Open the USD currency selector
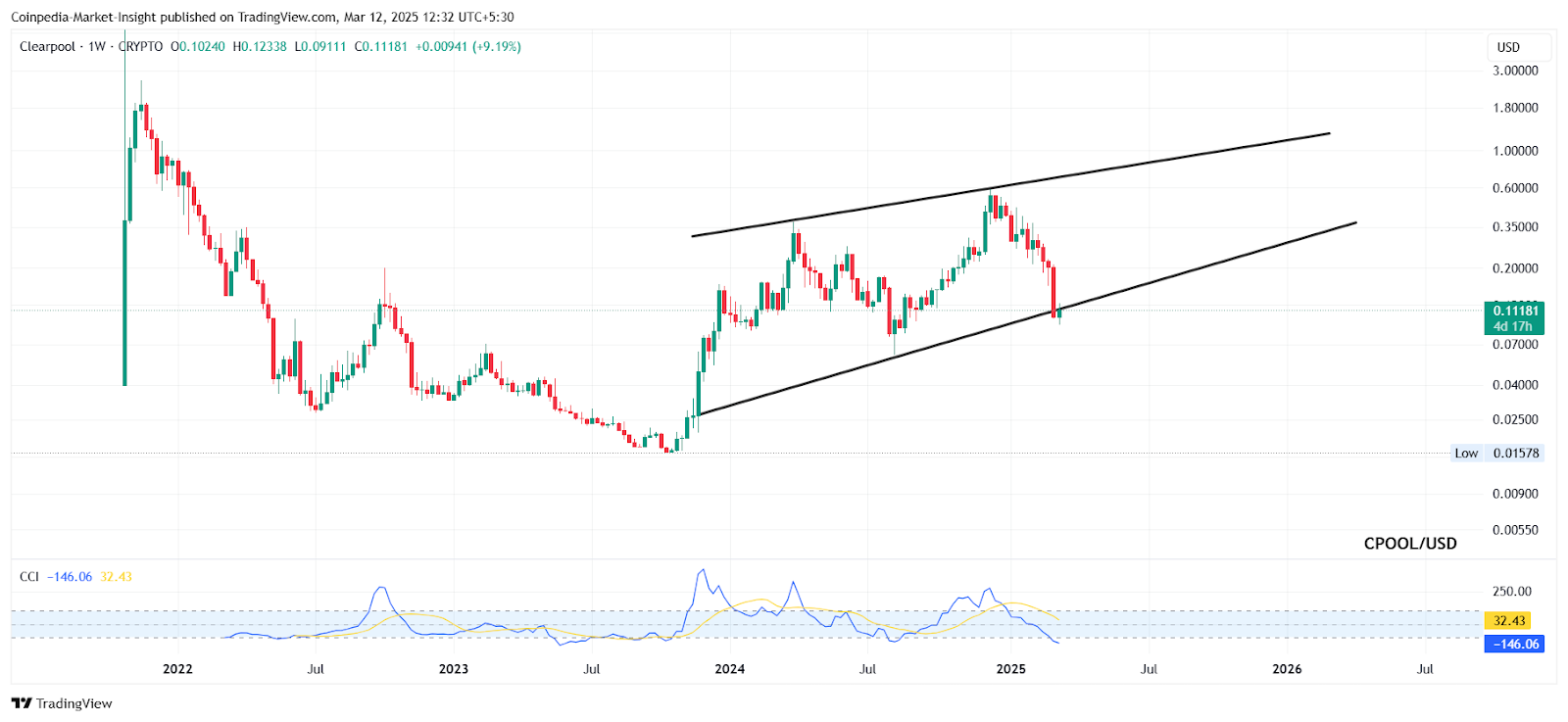 point(1508,47)
